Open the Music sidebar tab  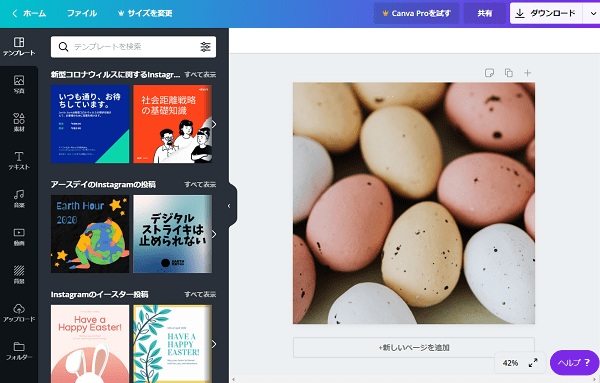point(19,199)
